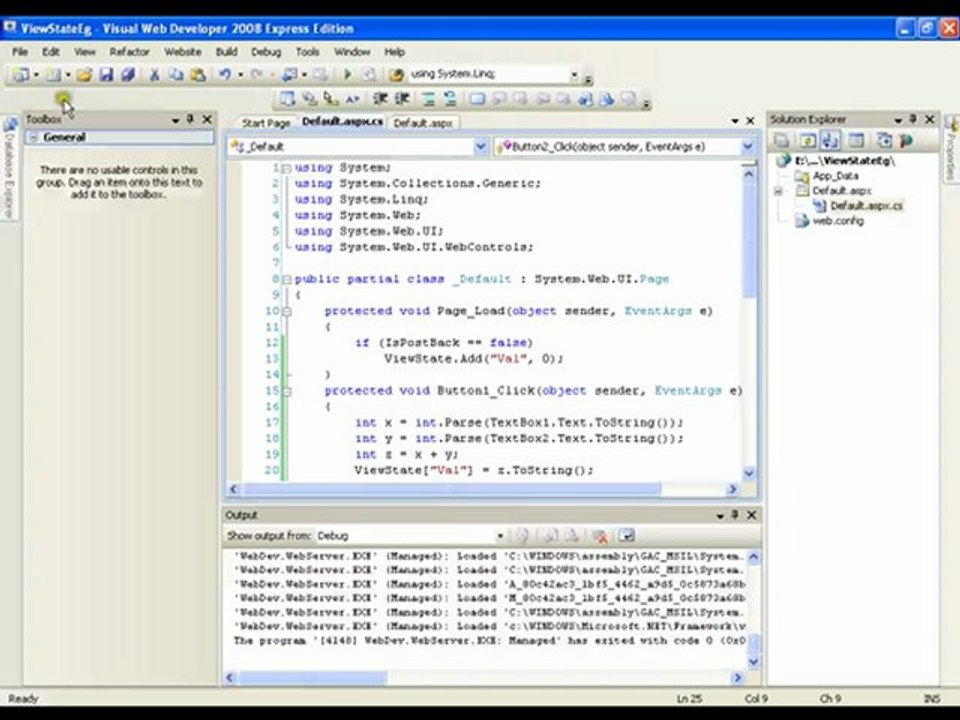Open the Website menu
The image size is (960, 720).
[x=182, y=51]
